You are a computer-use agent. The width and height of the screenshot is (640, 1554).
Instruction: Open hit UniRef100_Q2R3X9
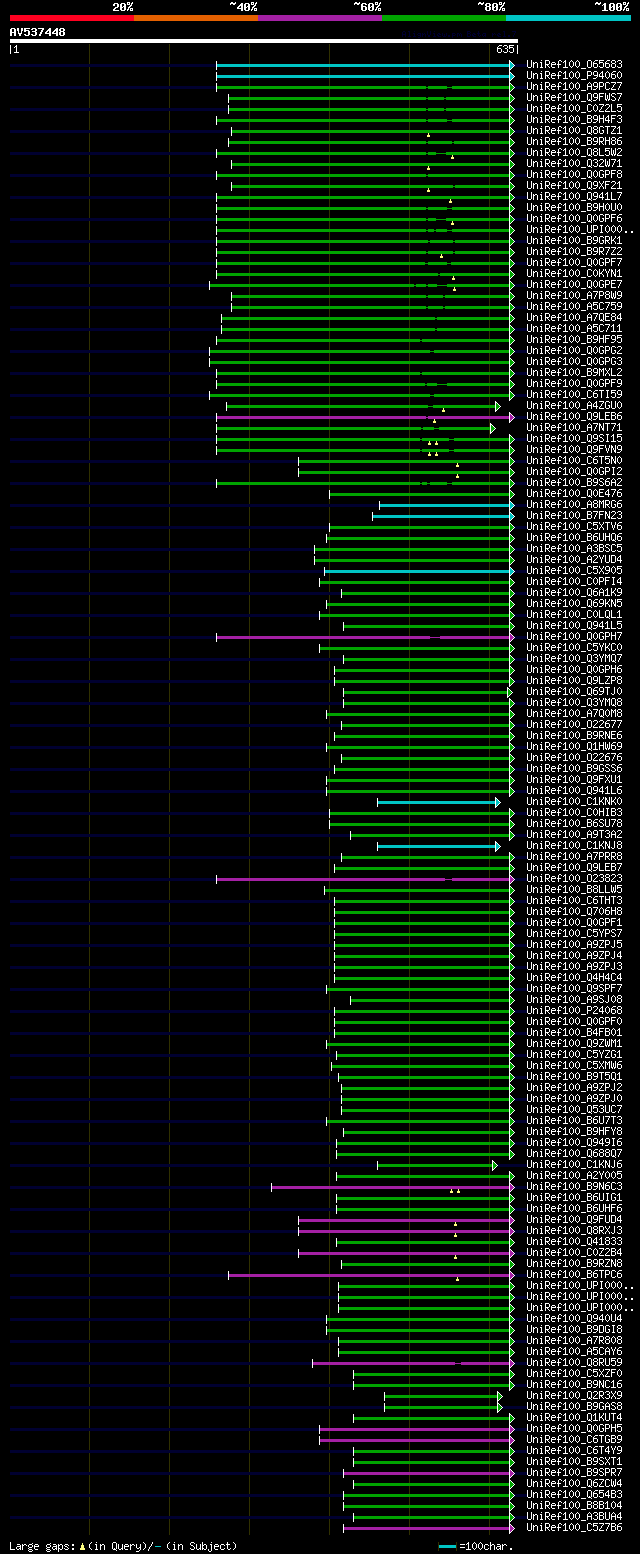coord(574,1395)
